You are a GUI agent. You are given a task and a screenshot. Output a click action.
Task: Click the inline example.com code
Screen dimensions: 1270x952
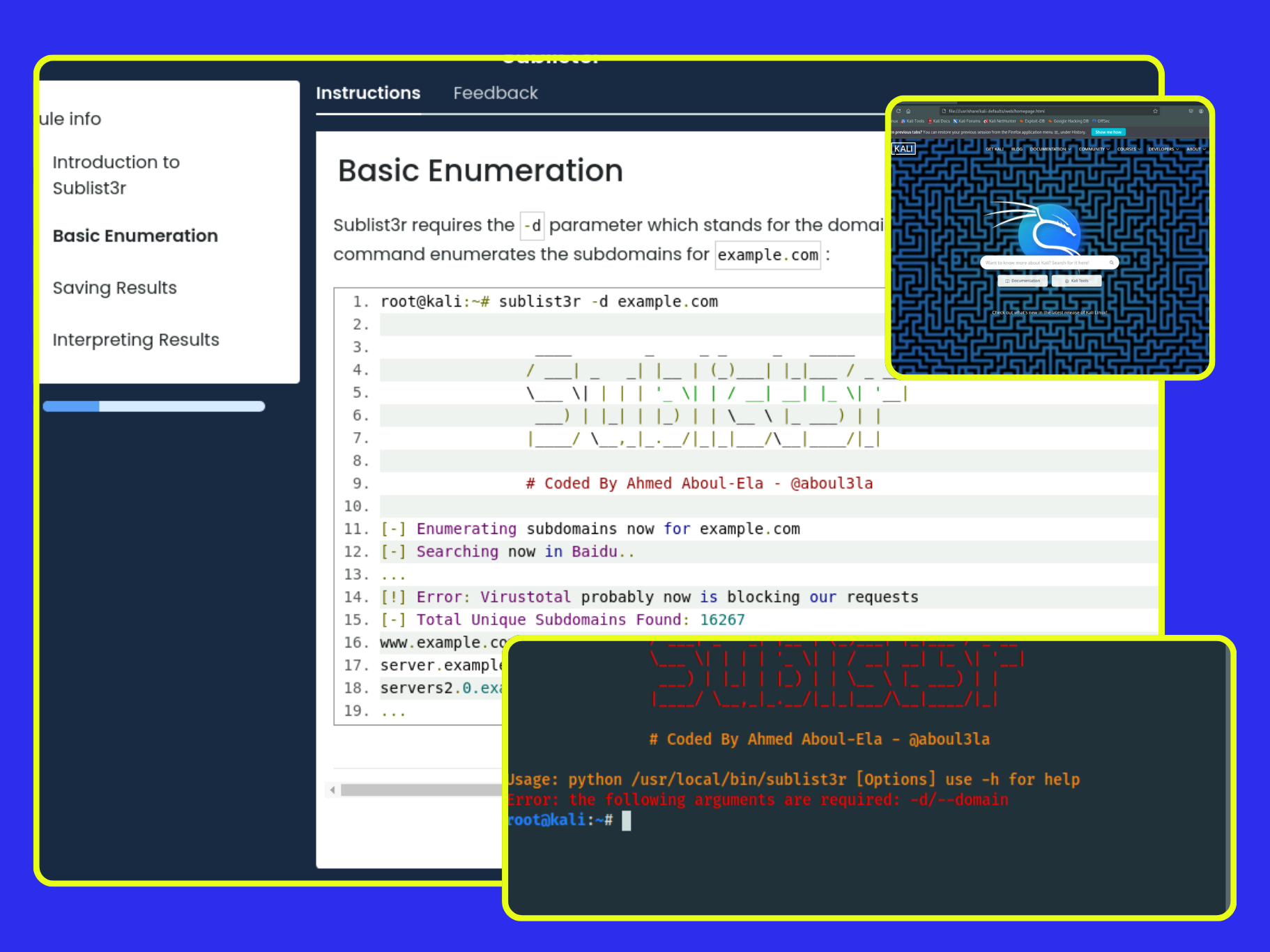[768, 254]
